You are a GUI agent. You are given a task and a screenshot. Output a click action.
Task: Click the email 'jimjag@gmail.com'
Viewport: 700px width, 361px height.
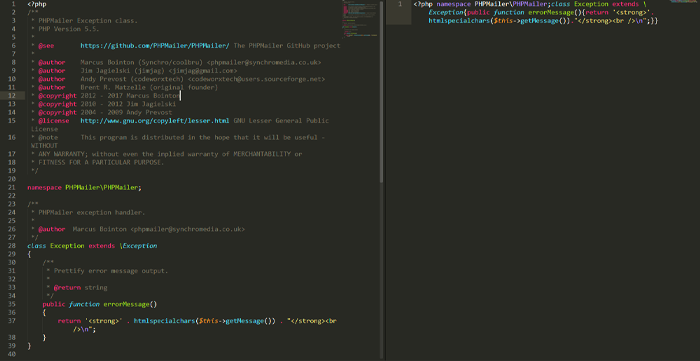pyautogui.click(x=203, y=71)
